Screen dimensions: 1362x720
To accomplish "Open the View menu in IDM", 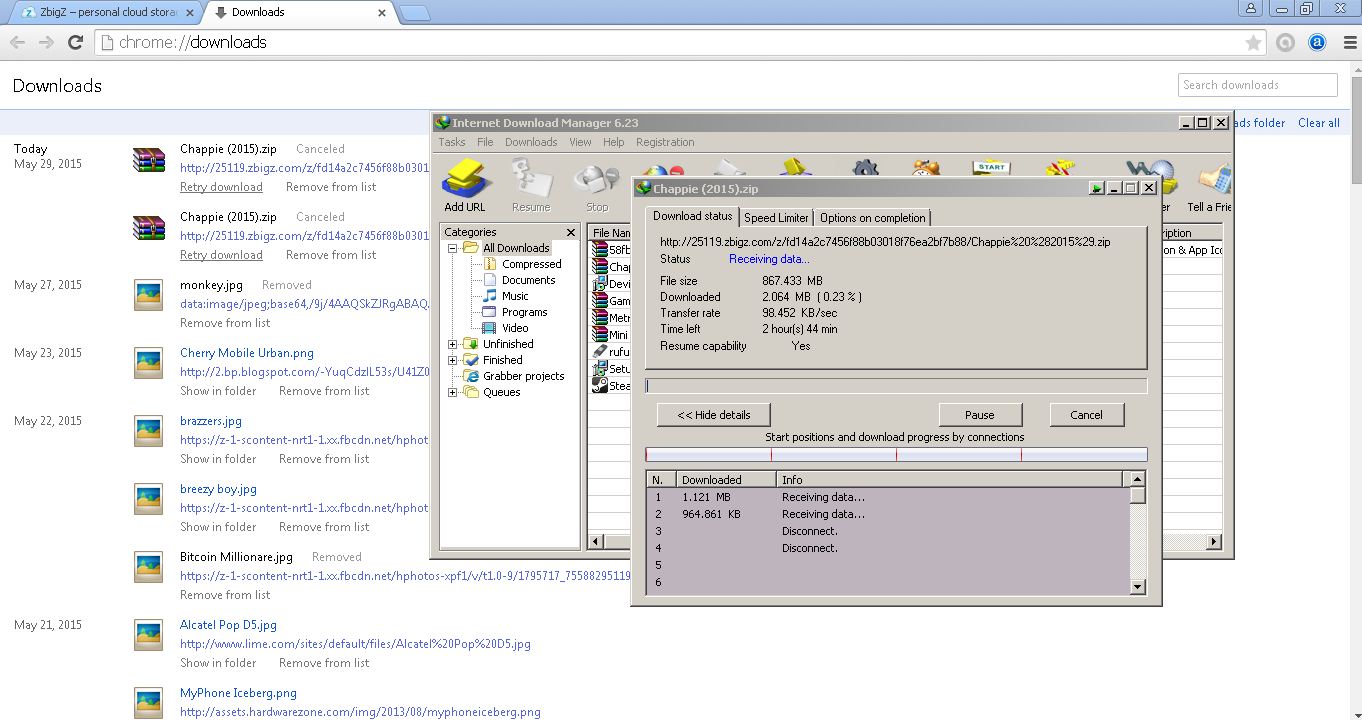I will point(580,142).
